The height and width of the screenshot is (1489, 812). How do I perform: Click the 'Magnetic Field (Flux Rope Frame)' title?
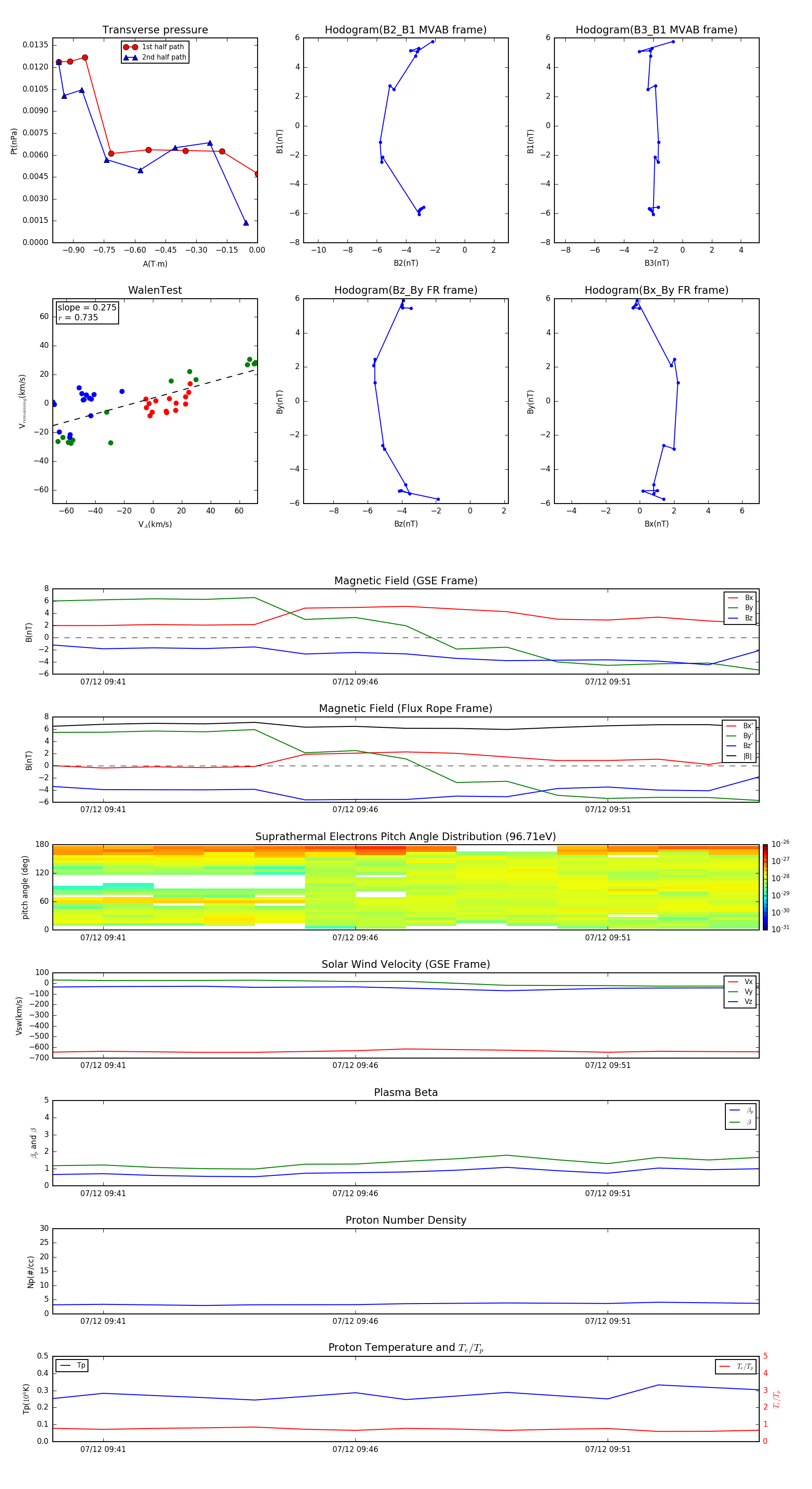point(406,709)
